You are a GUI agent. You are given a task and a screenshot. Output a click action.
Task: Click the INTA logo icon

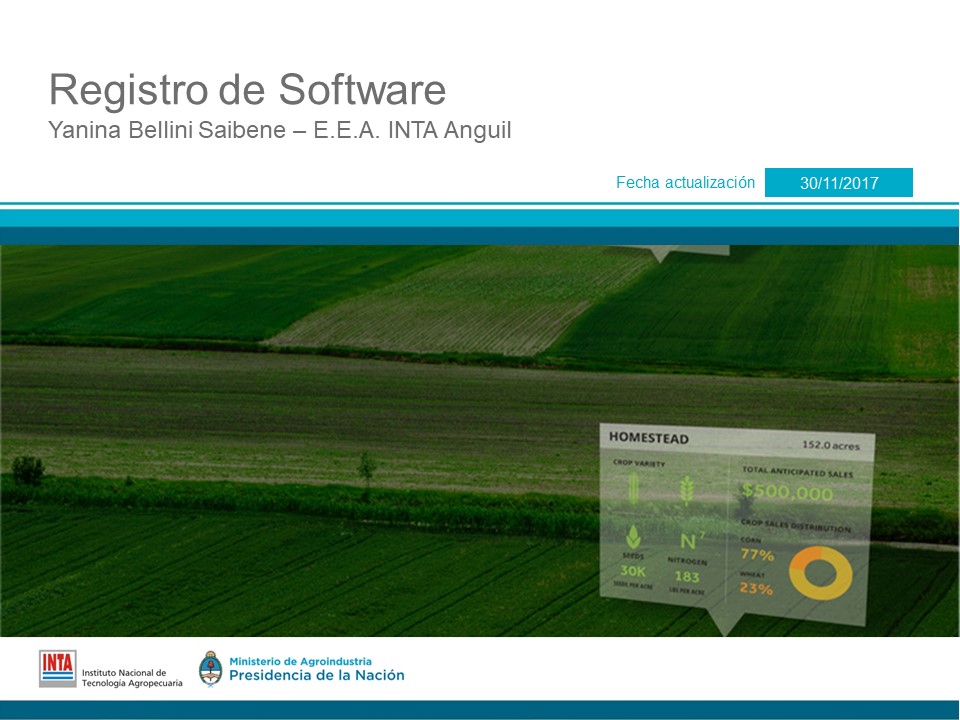57,667
